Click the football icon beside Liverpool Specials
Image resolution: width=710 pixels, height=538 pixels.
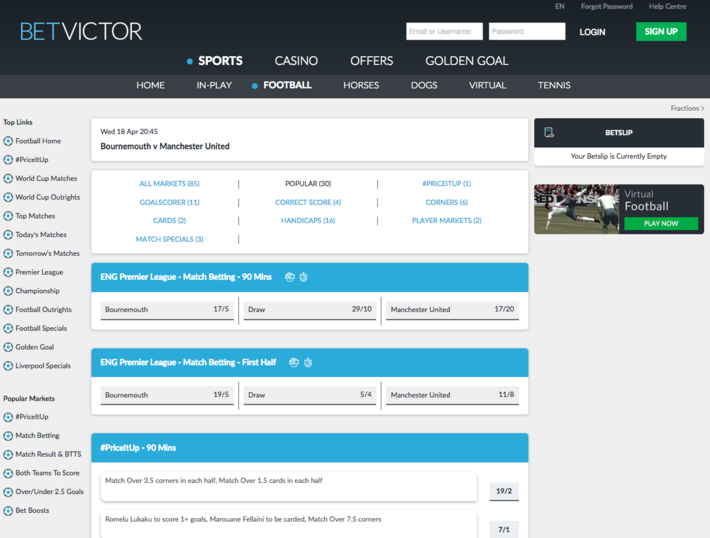point(8,365)
